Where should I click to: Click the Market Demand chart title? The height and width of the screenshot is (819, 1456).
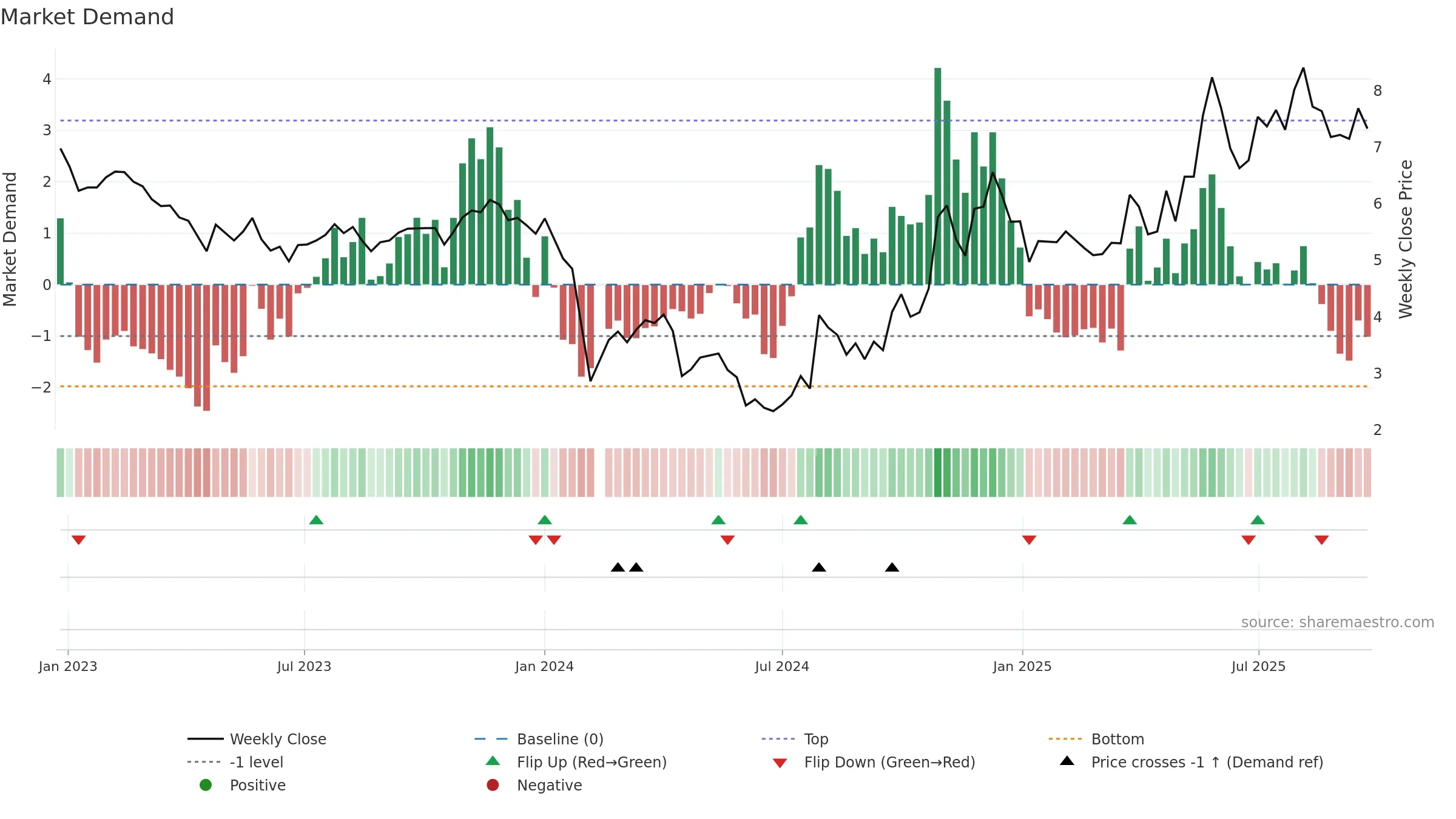click(87, 17)
